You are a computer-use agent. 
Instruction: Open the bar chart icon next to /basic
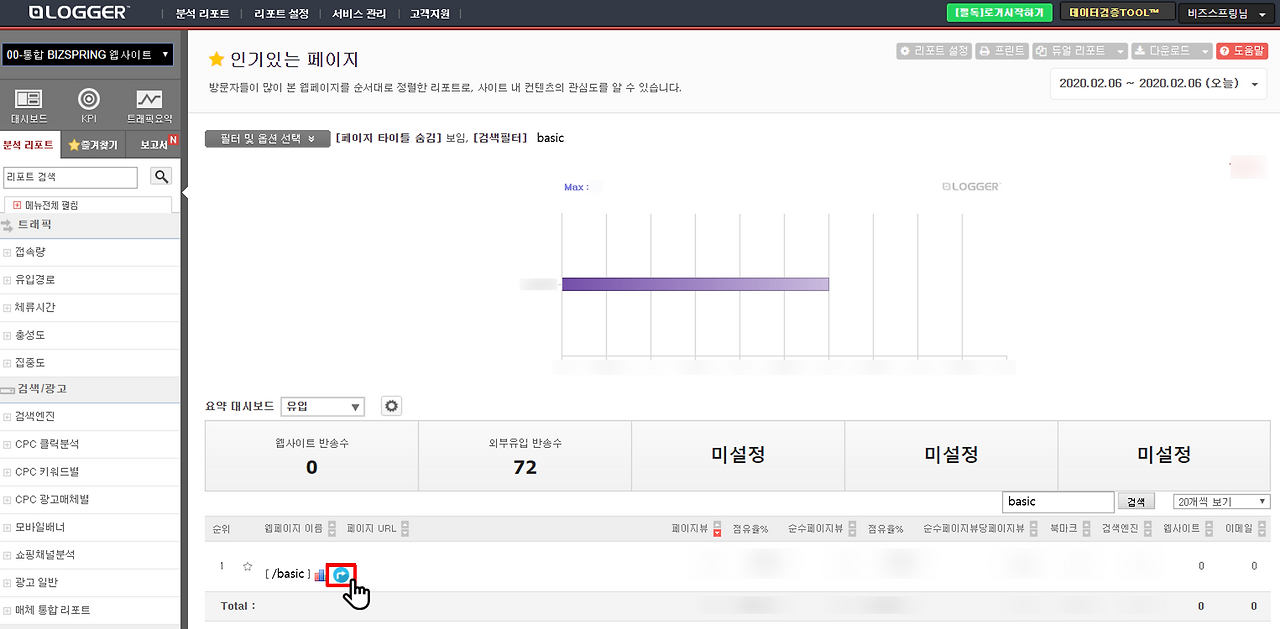pyautogui.click(x=320, y=575)
